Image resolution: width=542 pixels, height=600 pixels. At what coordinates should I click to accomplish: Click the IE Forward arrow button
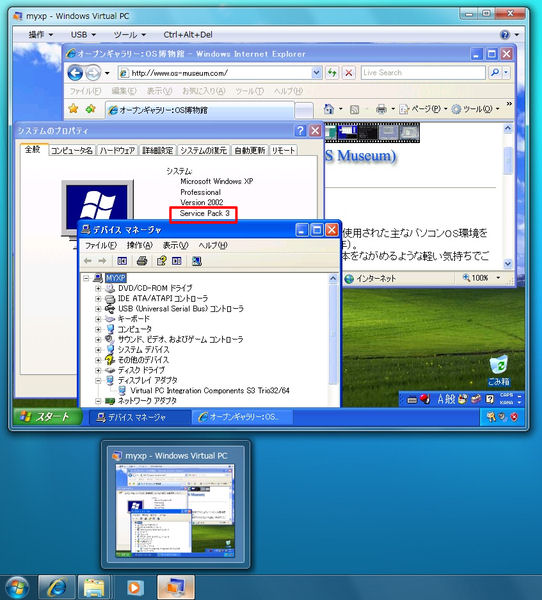(x=93, y=73)
